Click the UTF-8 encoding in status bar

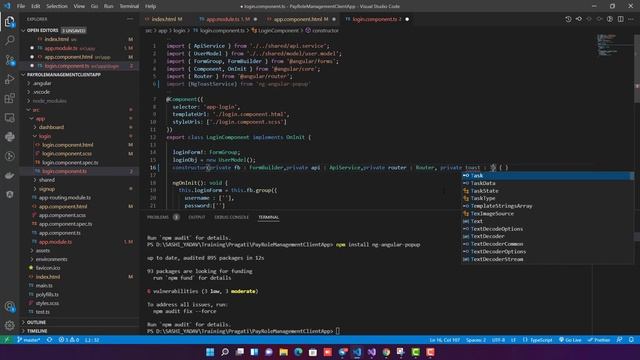[498, 340]
